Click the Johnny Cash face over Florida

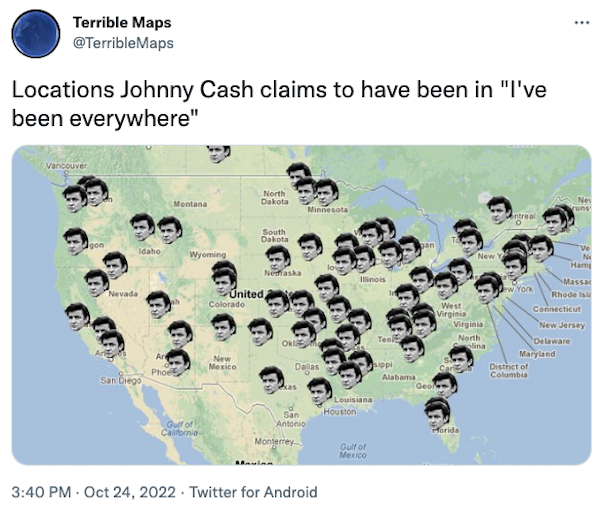tap(436, 412)
